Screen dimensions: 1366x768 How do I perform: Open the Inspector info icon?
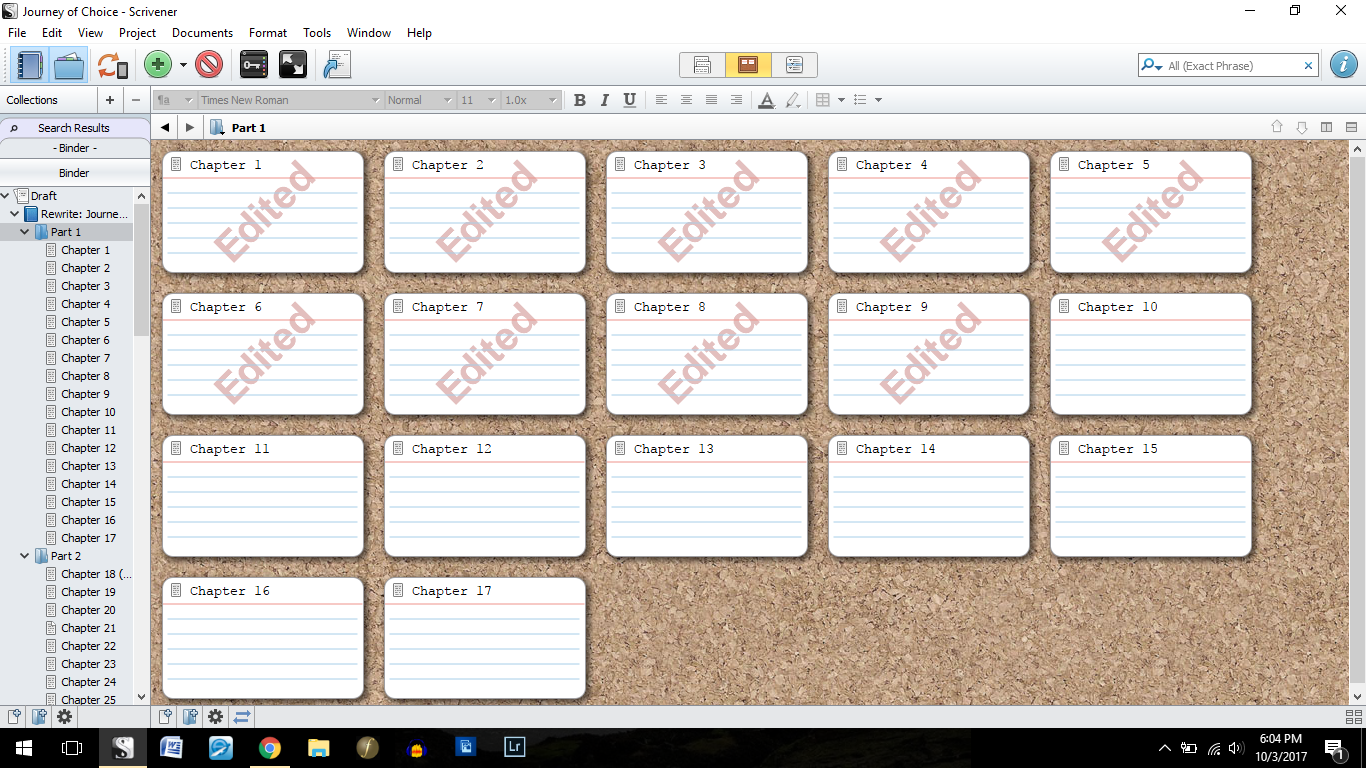[1344, 65]
